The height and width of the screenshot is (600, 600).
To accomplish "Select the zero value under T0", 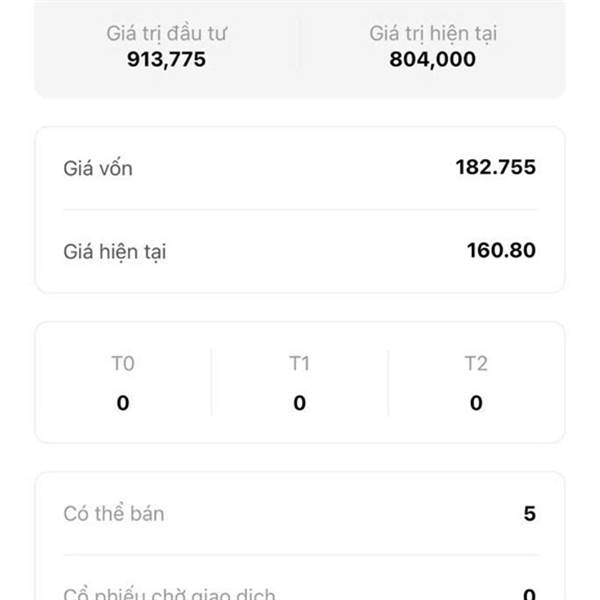I will pos(123,403).
